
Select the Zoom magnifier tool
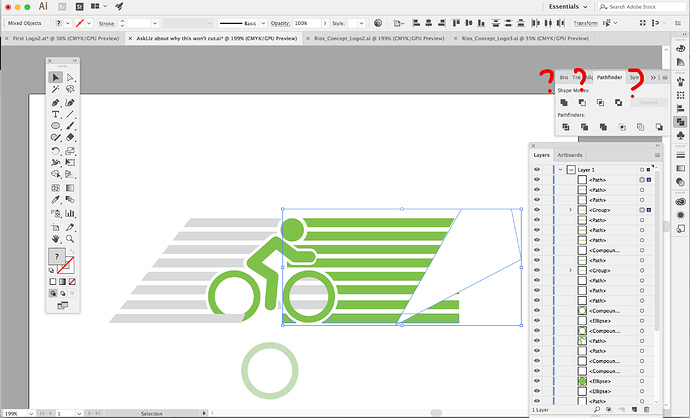tap(70, 239)
